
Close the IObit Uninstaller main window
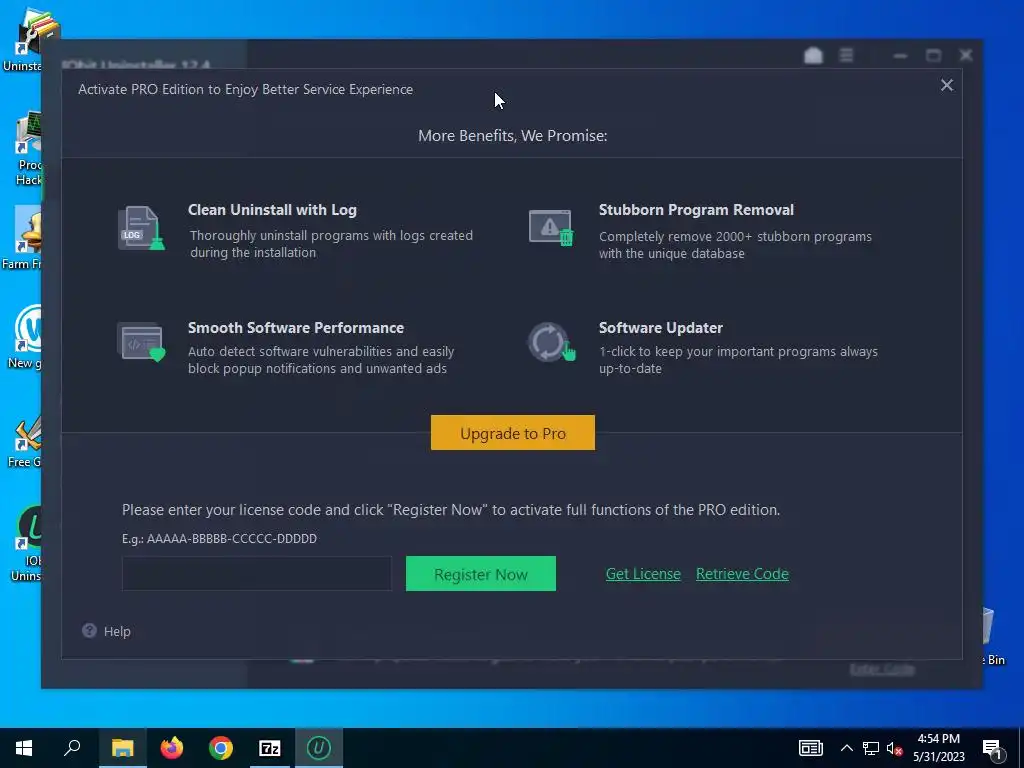tap(966, 56)
